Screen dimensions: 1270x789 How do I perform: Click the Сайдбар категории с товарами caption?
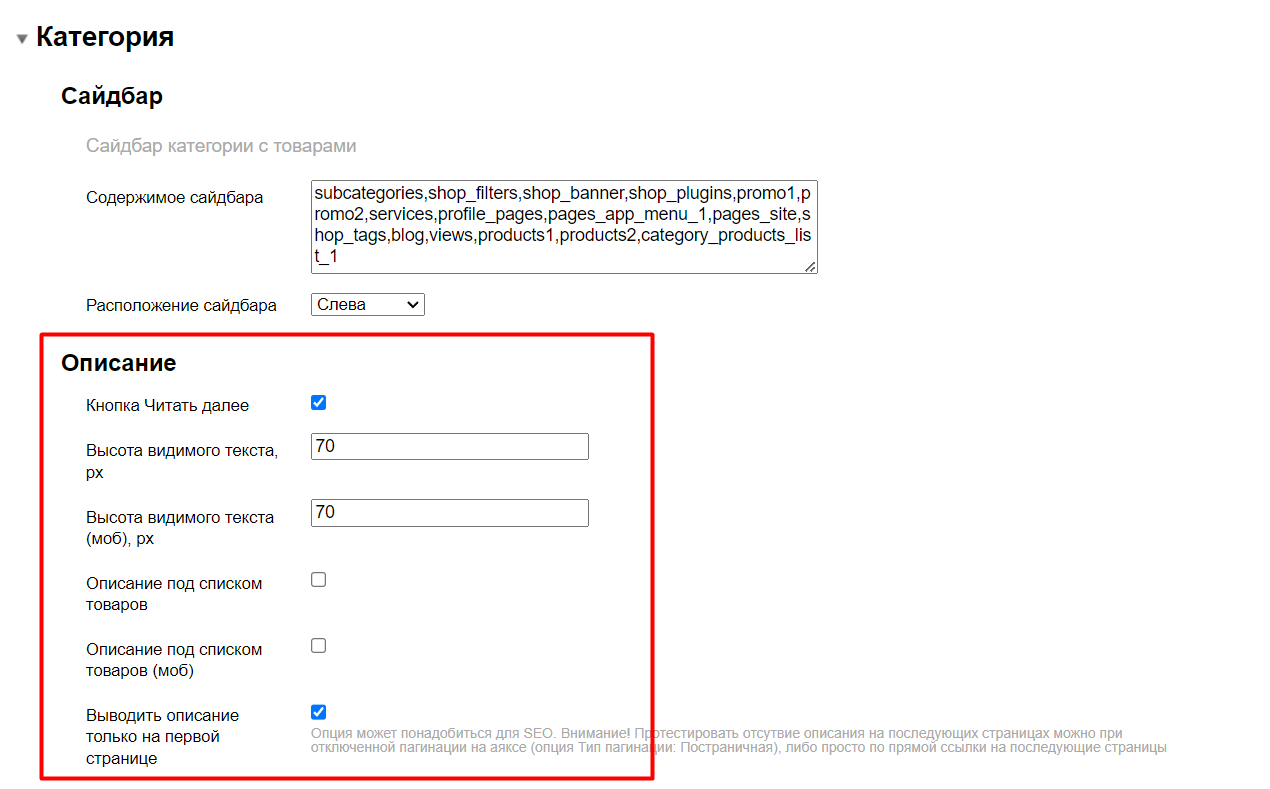click(x=221, y=146)
